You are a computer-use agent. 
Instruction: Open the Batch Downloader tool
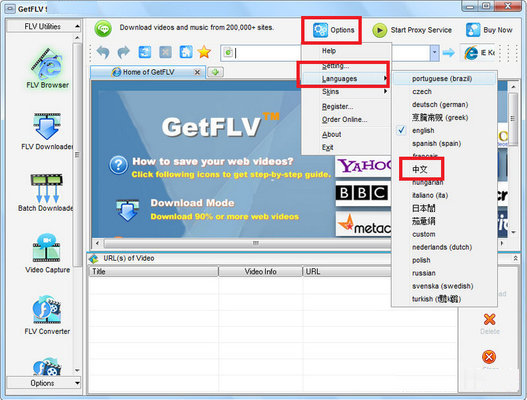pos(46,193)
